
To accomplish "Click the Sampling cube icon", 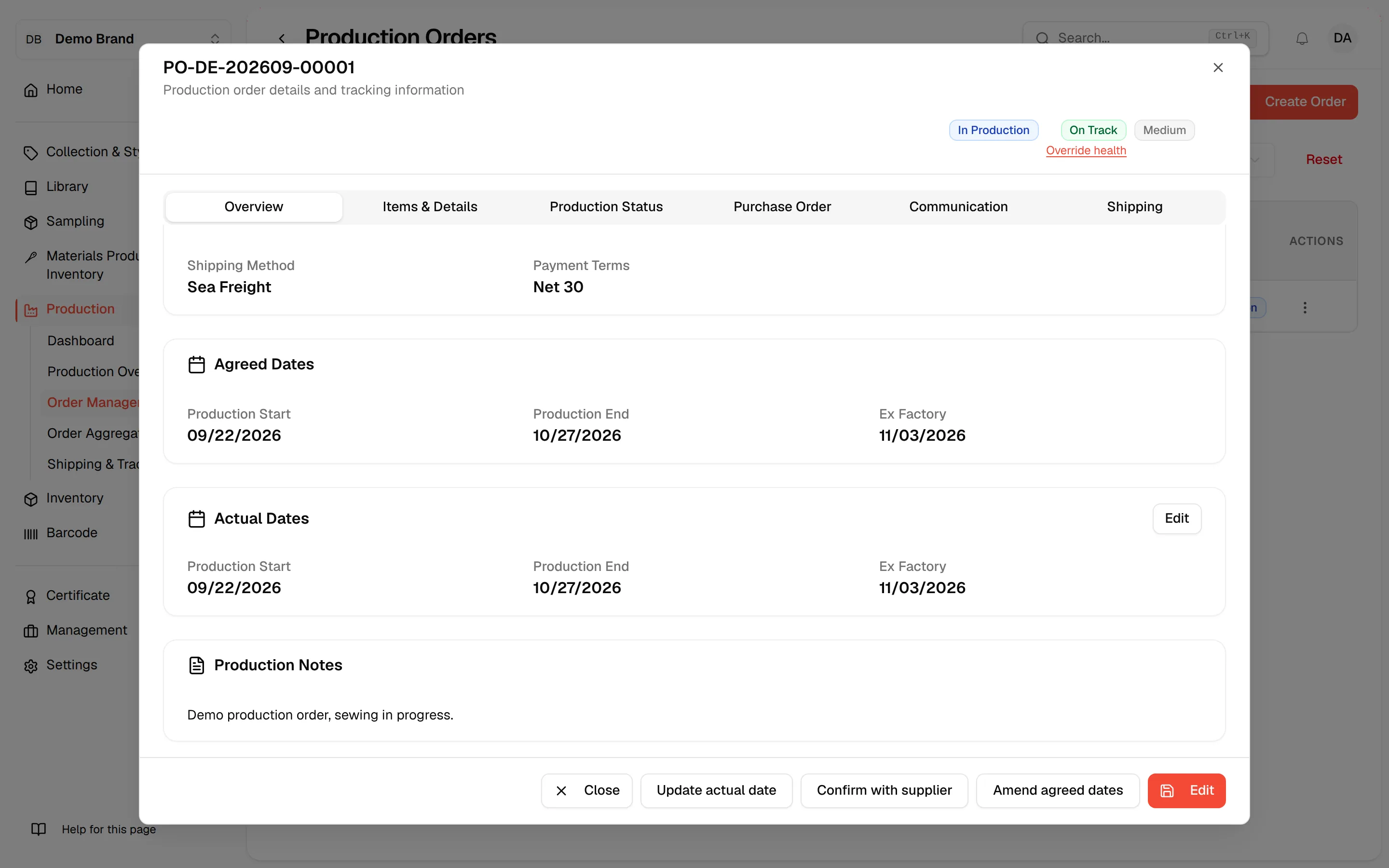I will tap(31, 222).
